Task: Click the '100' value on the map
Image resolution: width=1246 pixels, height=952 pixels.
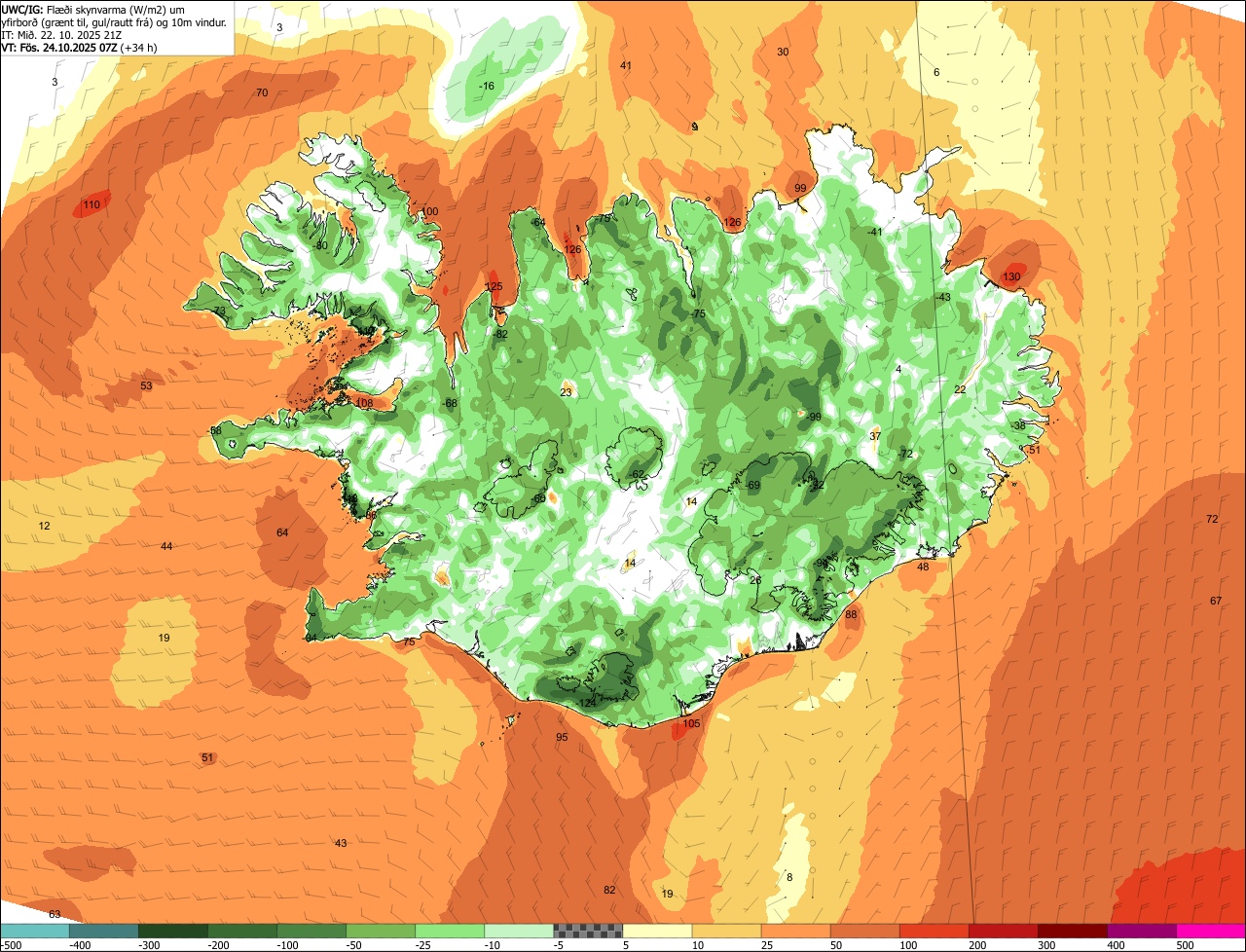Action: click(x=429, y=211)
